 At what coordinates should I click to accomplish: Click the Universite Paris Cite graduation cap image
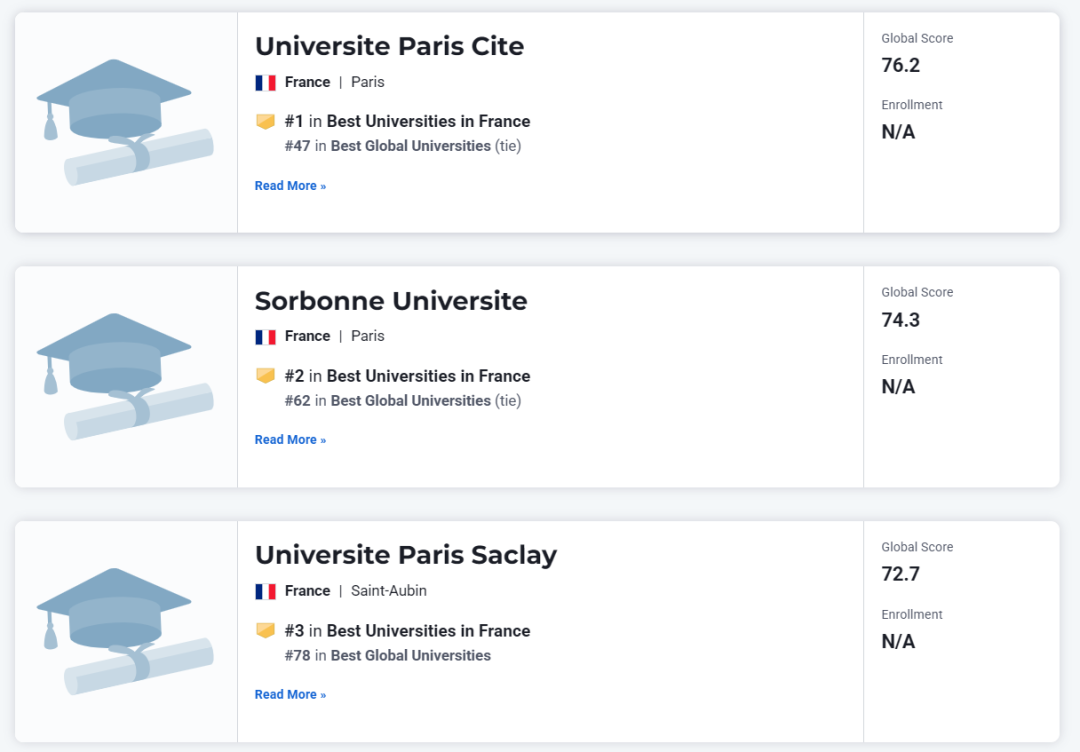click(125, 122)
